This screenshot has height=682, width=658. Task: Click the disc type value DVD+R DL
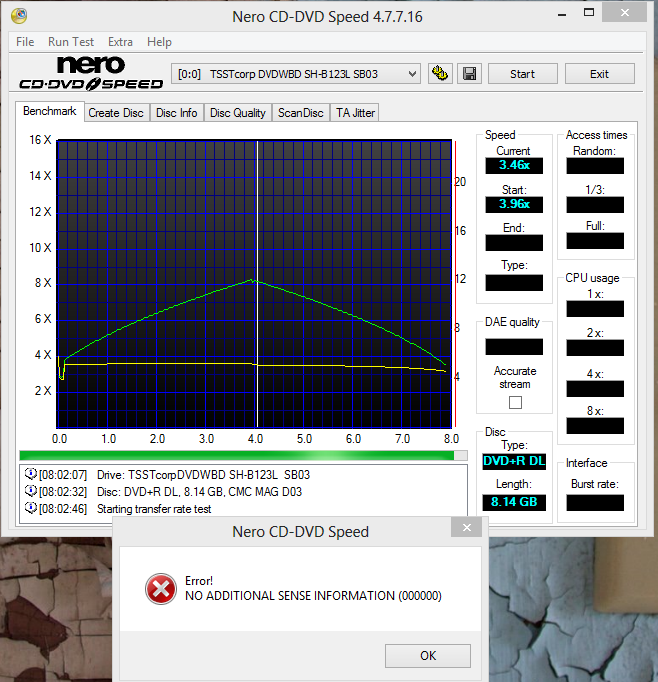[x=514, y=461]
